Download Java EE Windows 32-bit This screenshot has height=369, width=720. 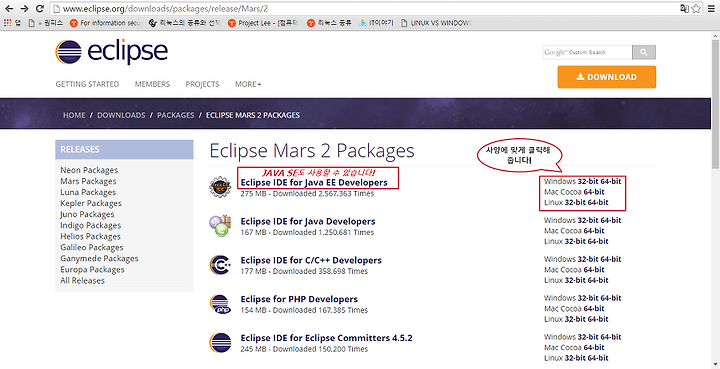[588, 181]
